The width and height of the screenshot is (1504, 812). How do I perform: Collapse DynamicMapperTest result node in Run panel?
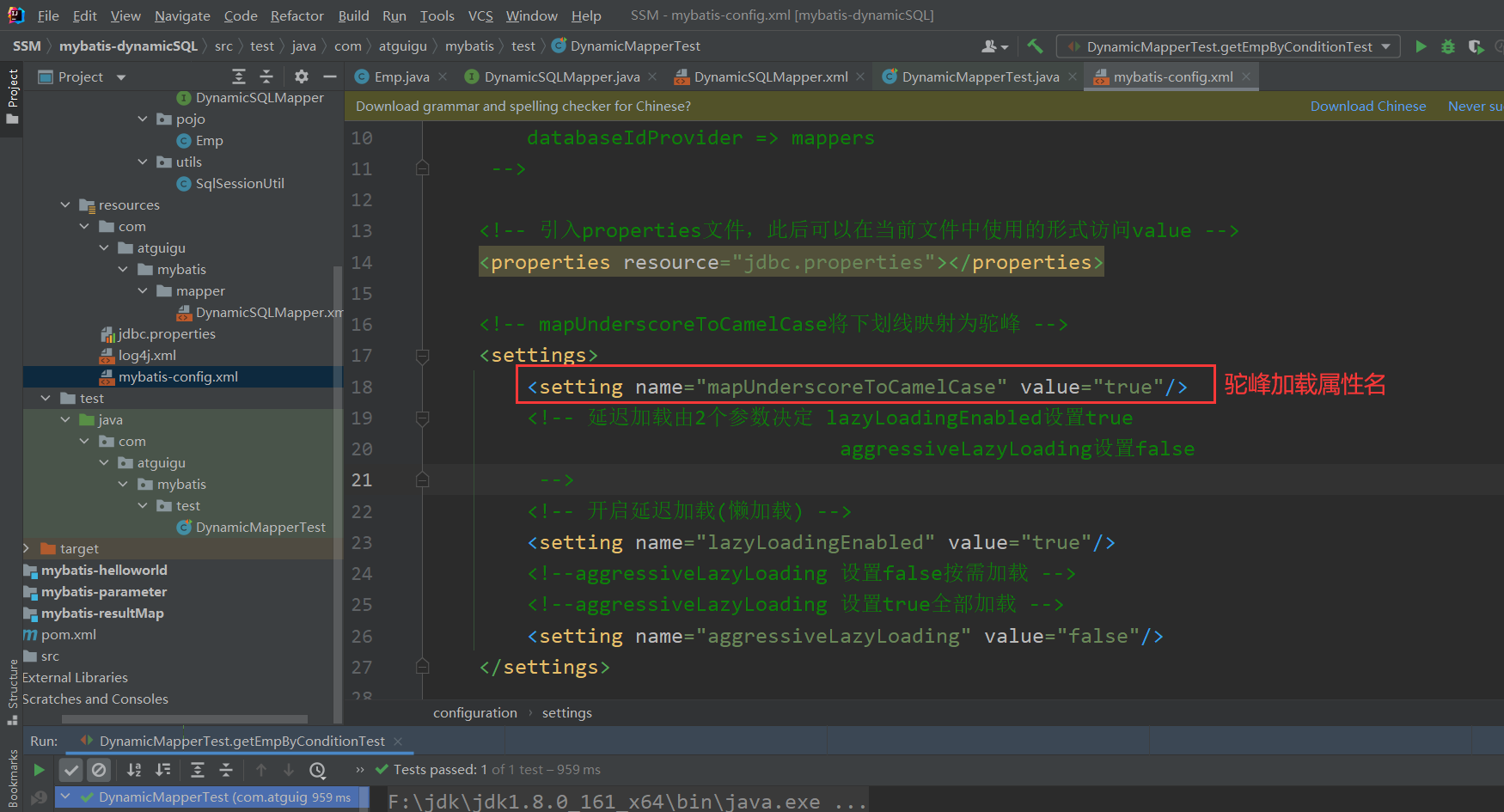[65, 797]
